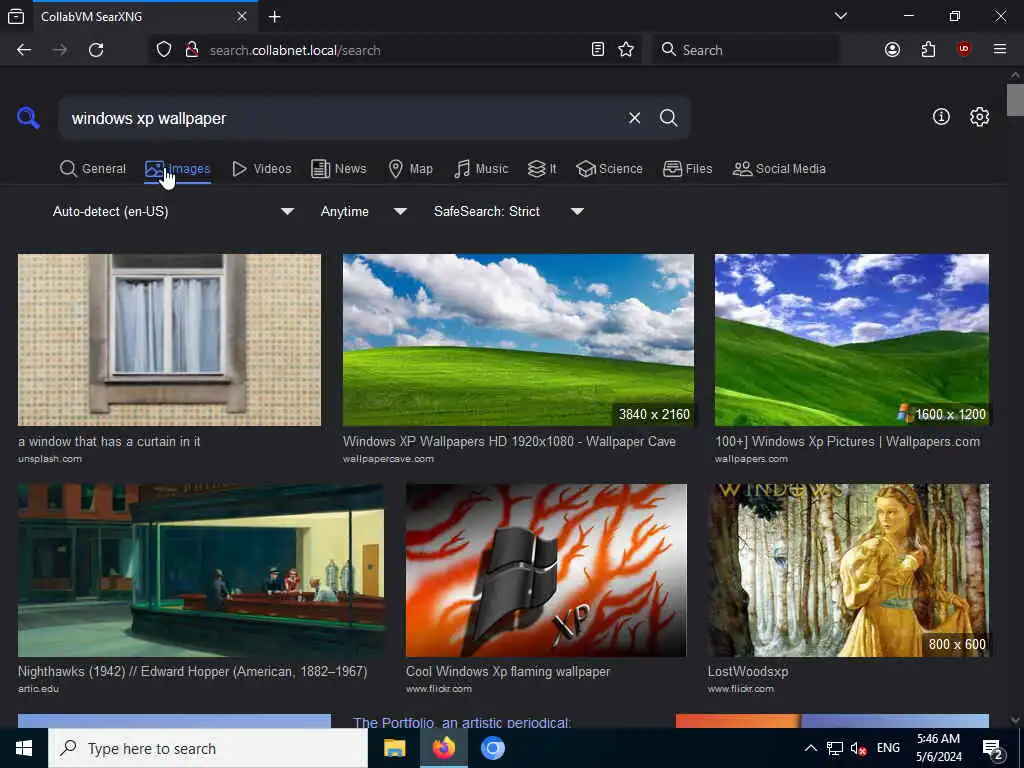1024x768 pixels.
Task: Switch to the Files category
Action: 687,168
